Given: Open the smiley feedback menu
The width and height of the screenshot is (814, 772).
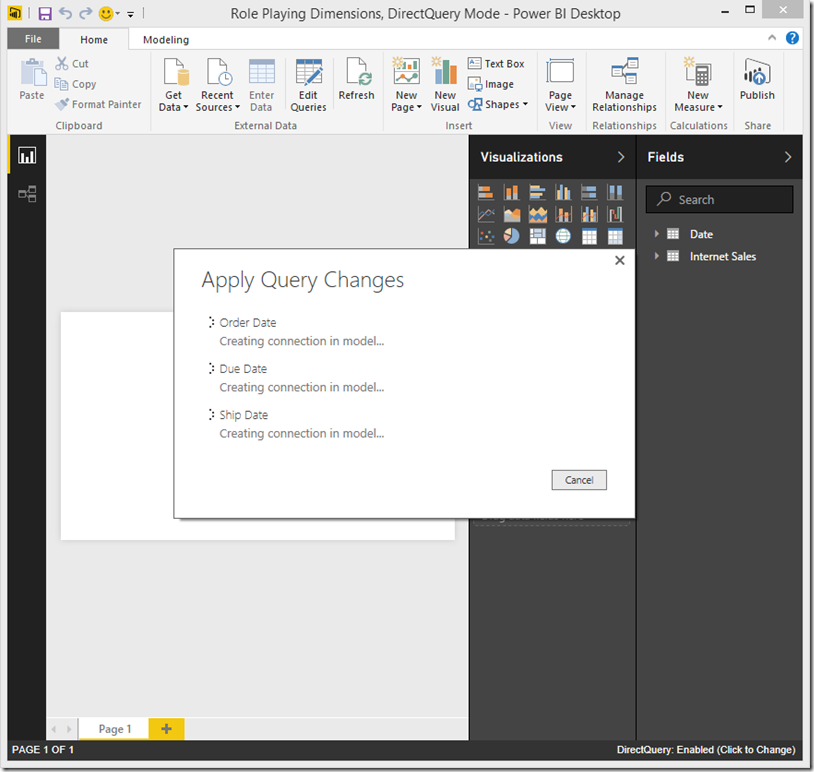Looking at the screenshot, I should [109, 13].
